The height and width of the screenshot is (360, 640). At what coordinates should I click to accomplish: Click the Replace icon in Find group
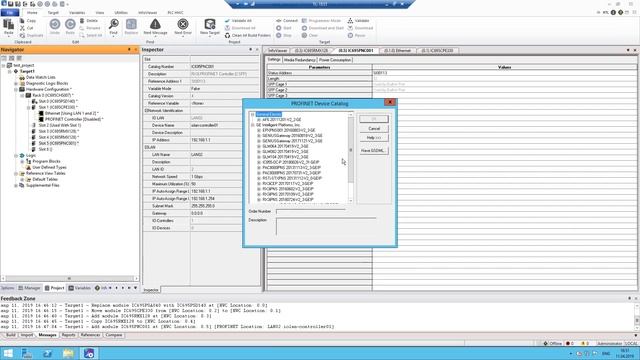click(131, 24)
